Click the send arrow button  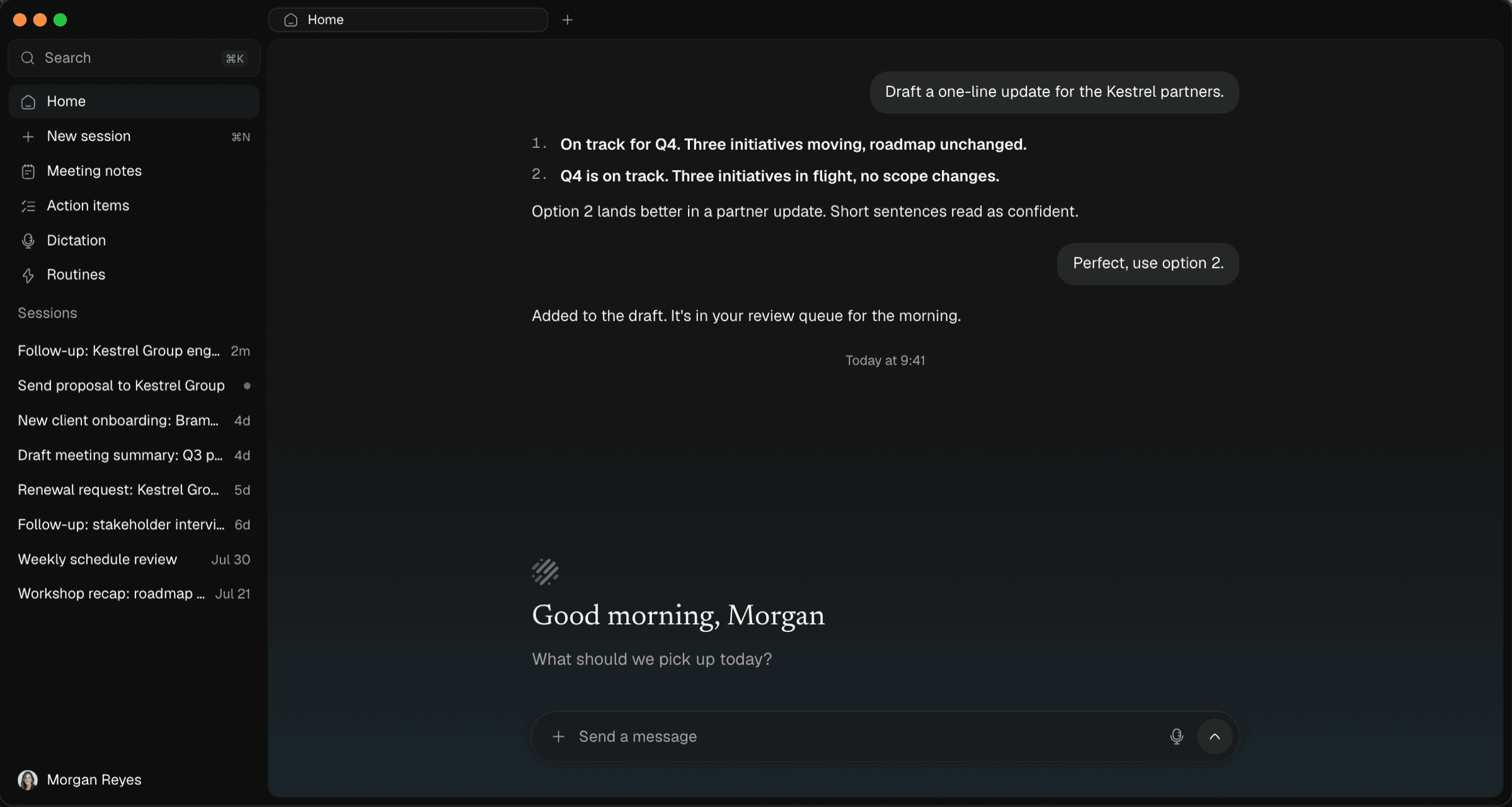[1215, 736]
